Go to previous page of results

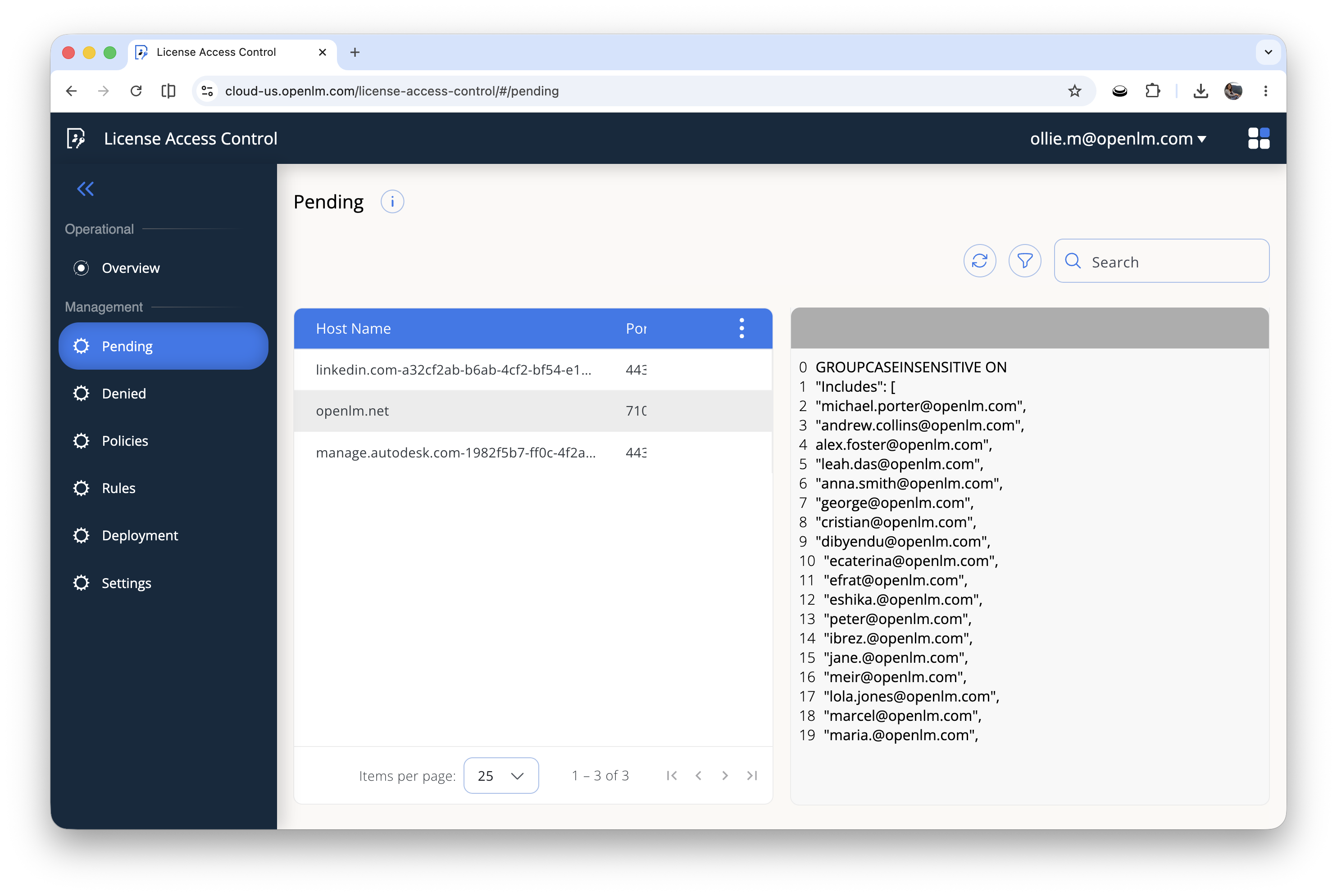click(x=698, y=775)
